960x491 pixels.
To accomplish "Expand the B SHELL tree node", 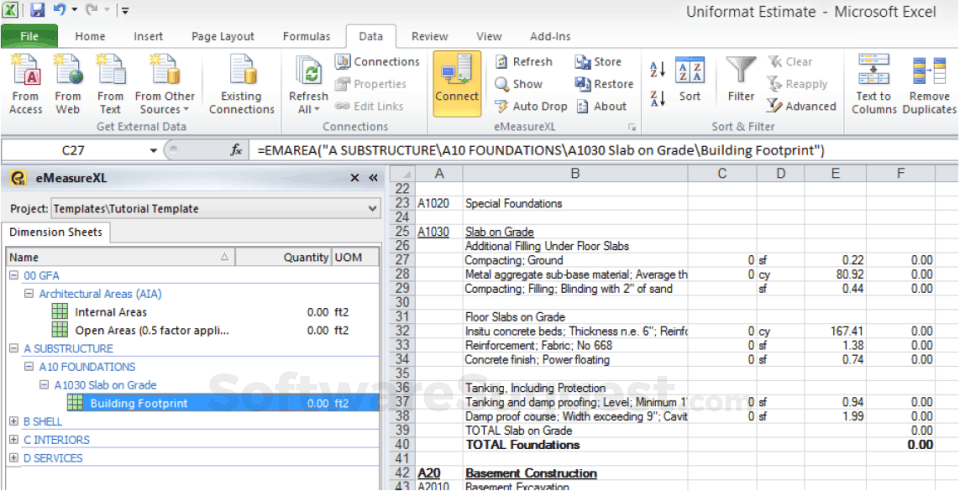I will 14,421.
